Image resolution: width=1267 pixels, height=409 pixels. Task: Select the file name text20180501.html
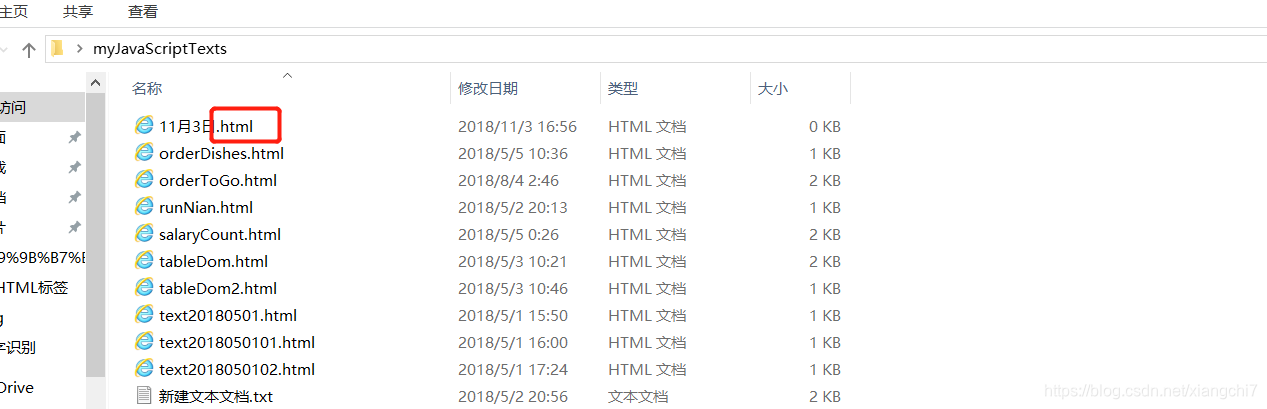coord(228,315)
